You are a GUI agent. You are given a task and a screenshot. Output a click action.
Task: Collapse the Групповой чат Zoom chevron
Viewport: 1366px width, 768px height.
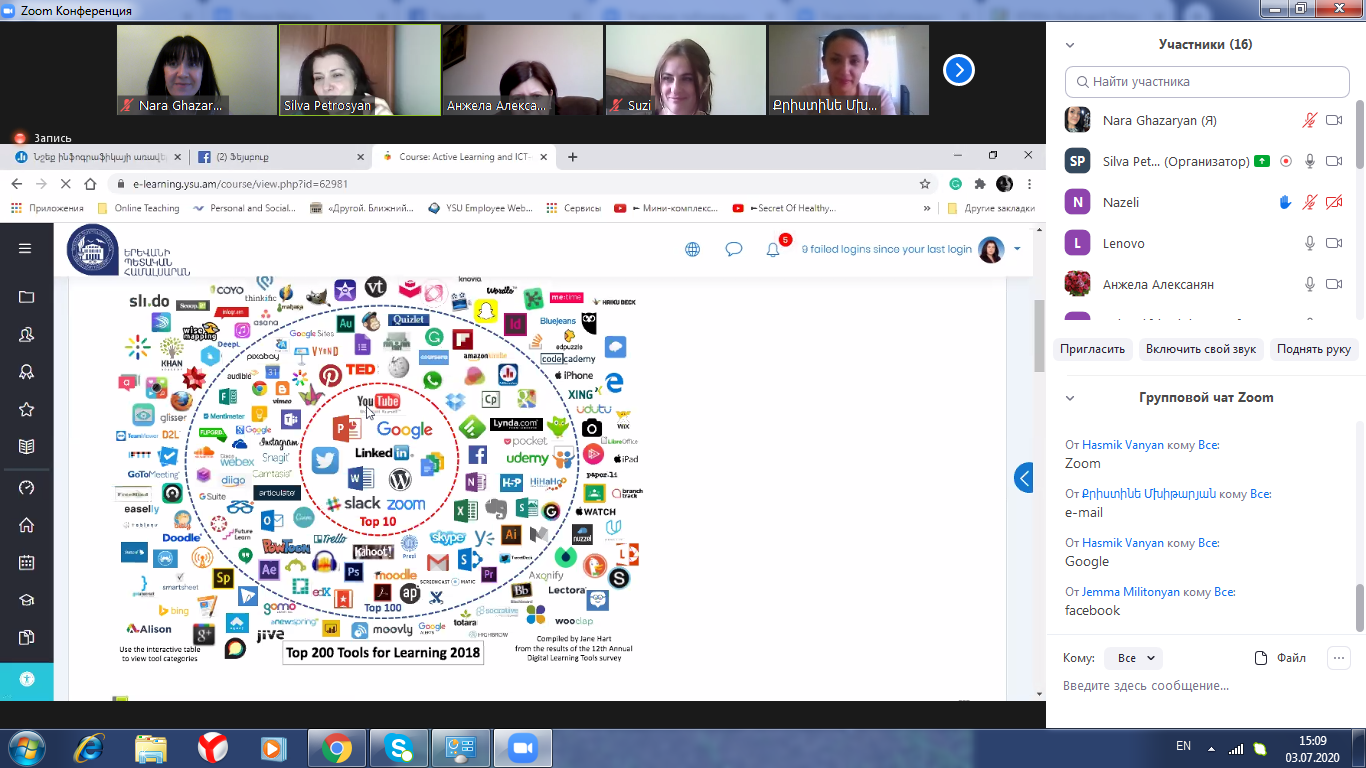coord(1070,398)
